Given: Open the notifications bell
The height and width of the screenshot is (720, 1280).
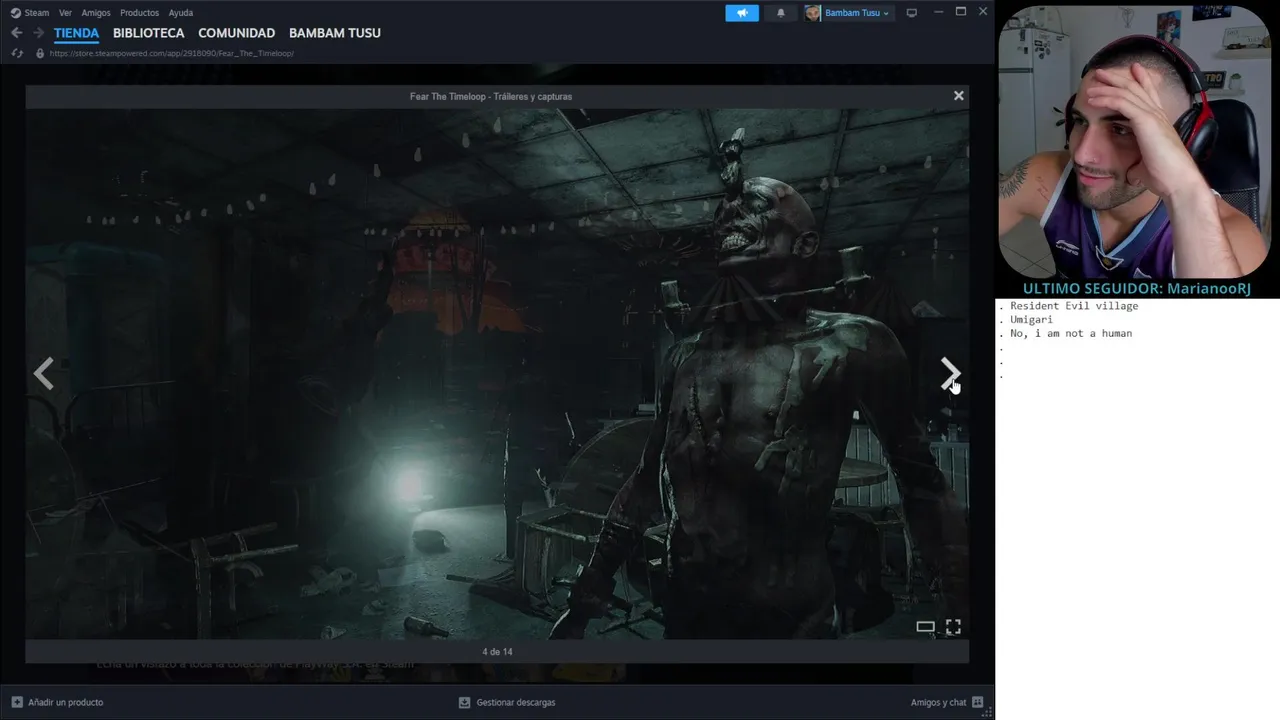Looking at the screenshot, I should tap(781, 13).
